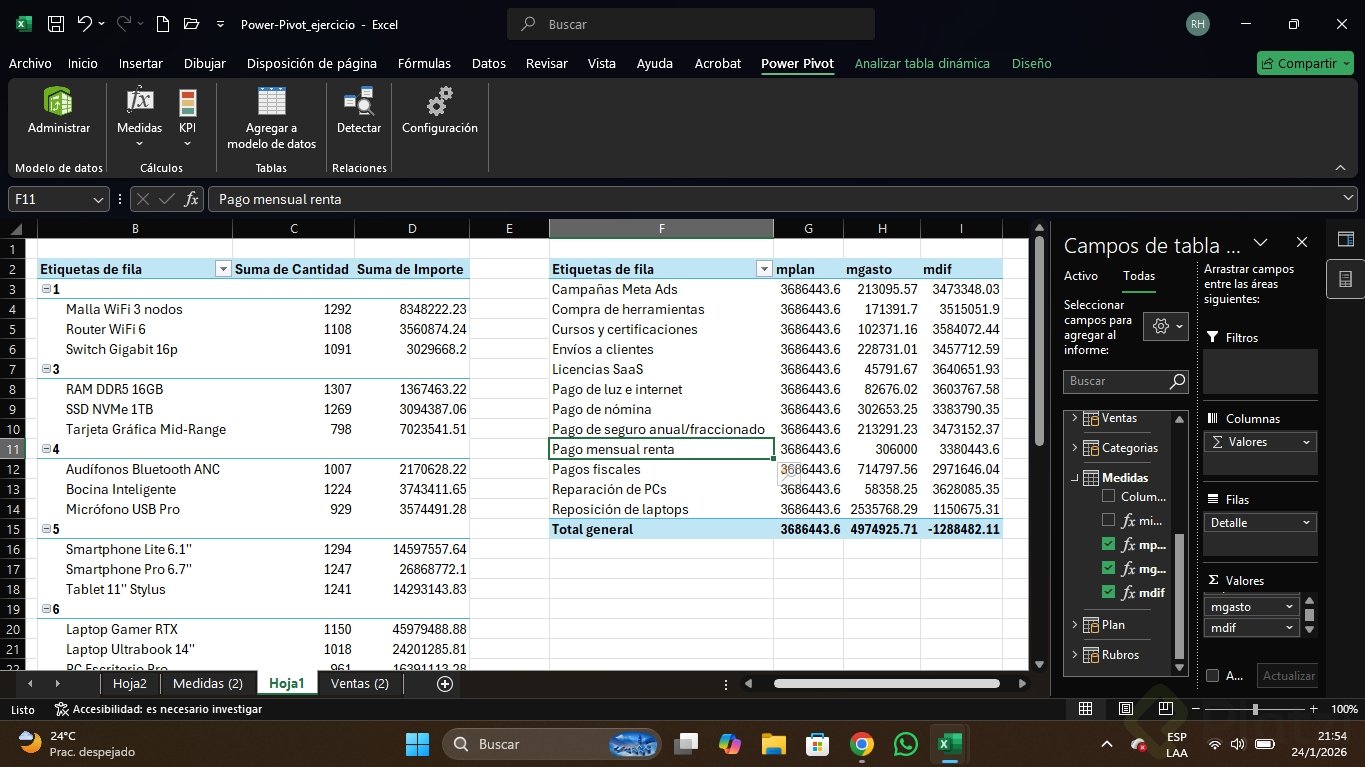Open the Administrar data model icon

(58, 111)
